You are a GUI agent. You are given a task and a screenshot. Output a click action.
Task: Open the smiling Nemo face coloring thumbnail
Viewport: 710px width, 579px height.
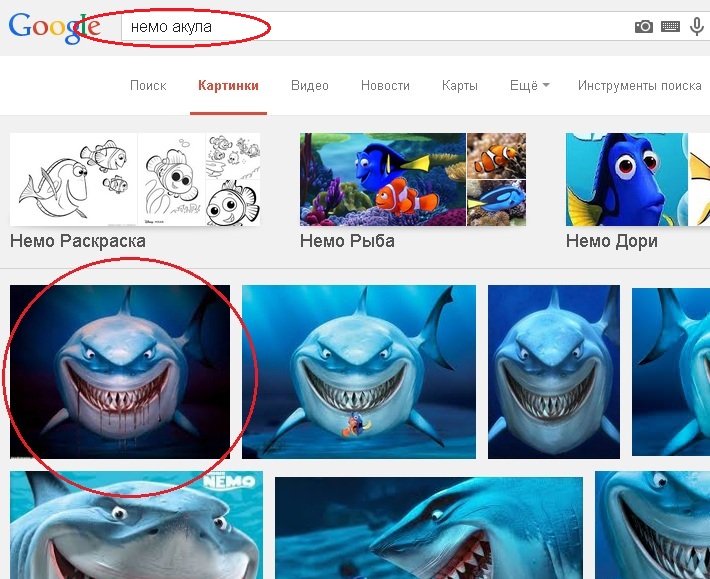click(233, 203)
